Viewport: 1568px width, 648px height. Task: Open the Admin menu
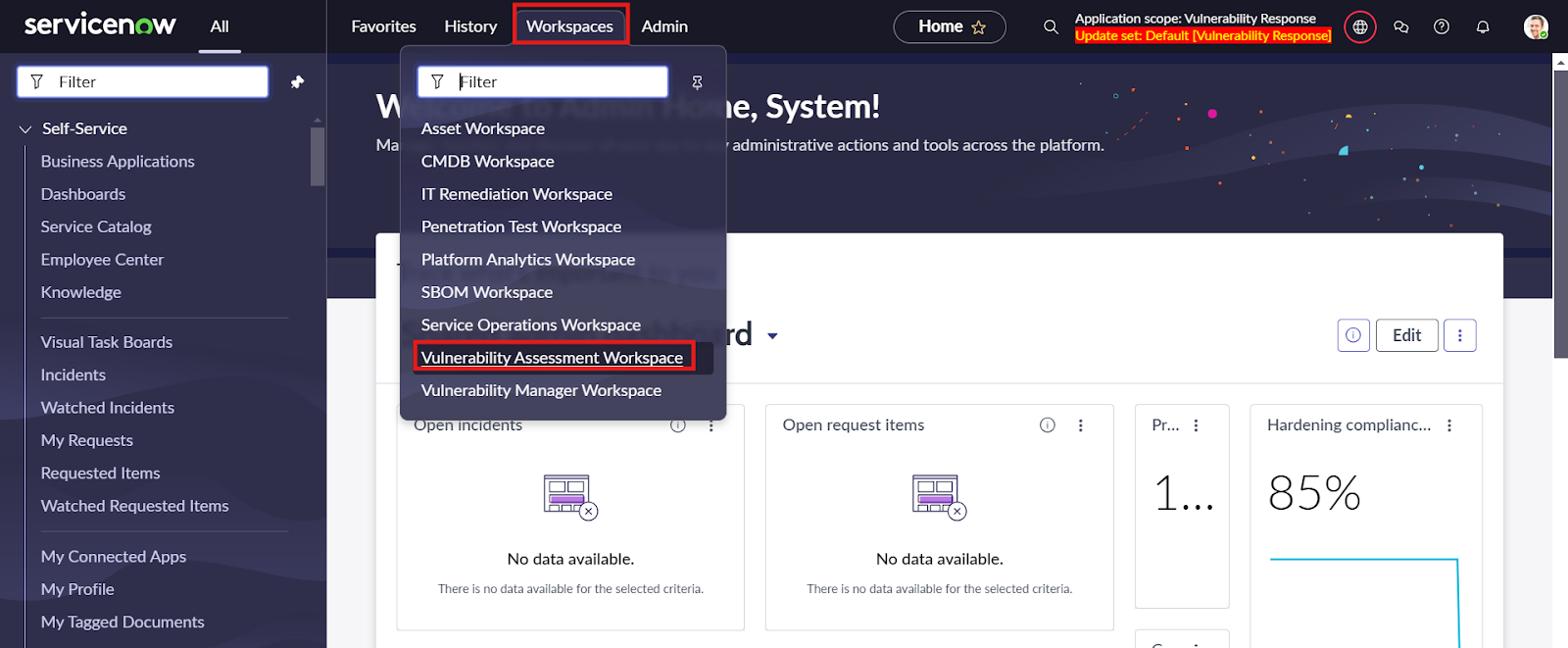pos(664,26)
